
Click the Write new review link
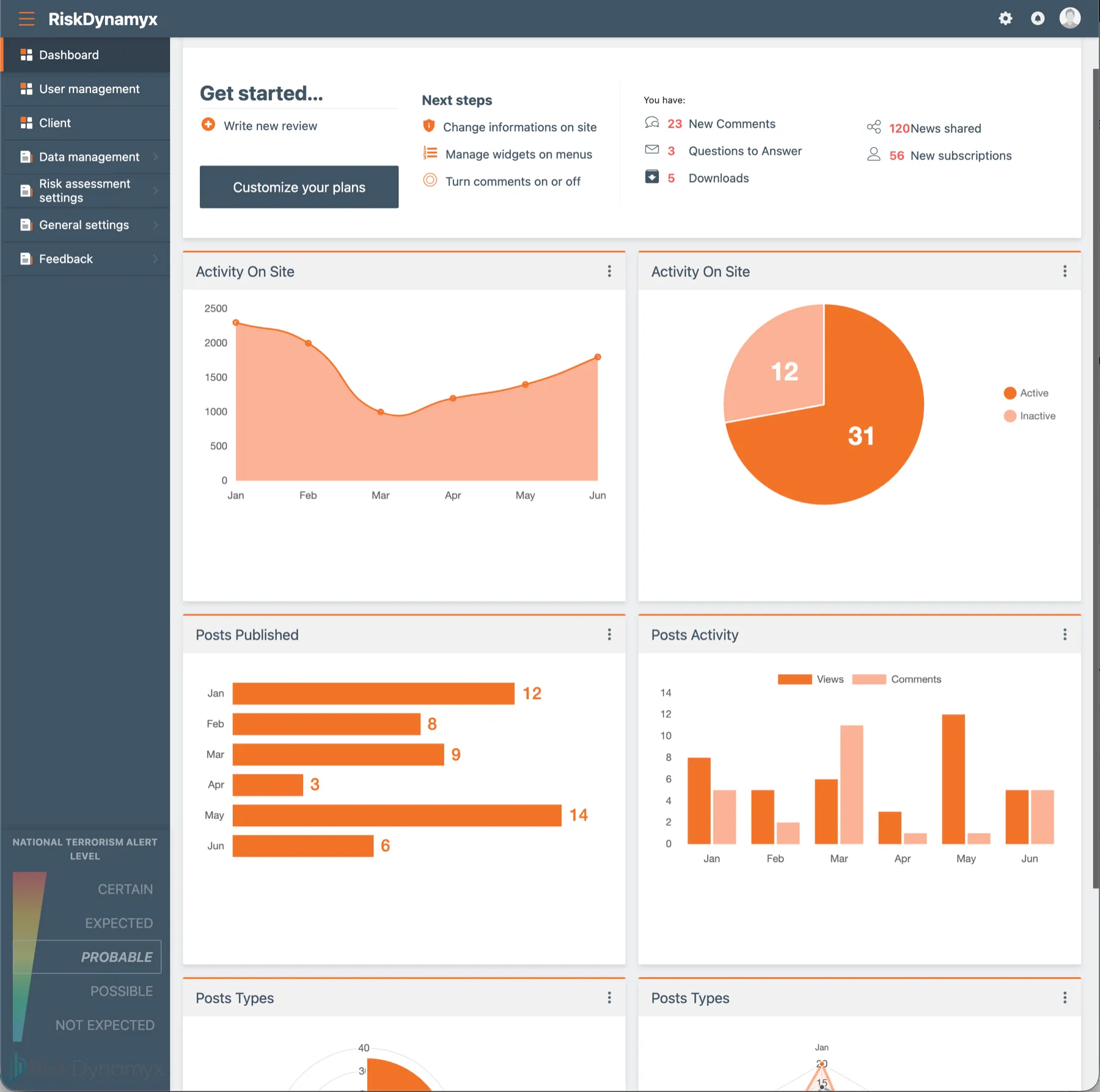(270, 126)
